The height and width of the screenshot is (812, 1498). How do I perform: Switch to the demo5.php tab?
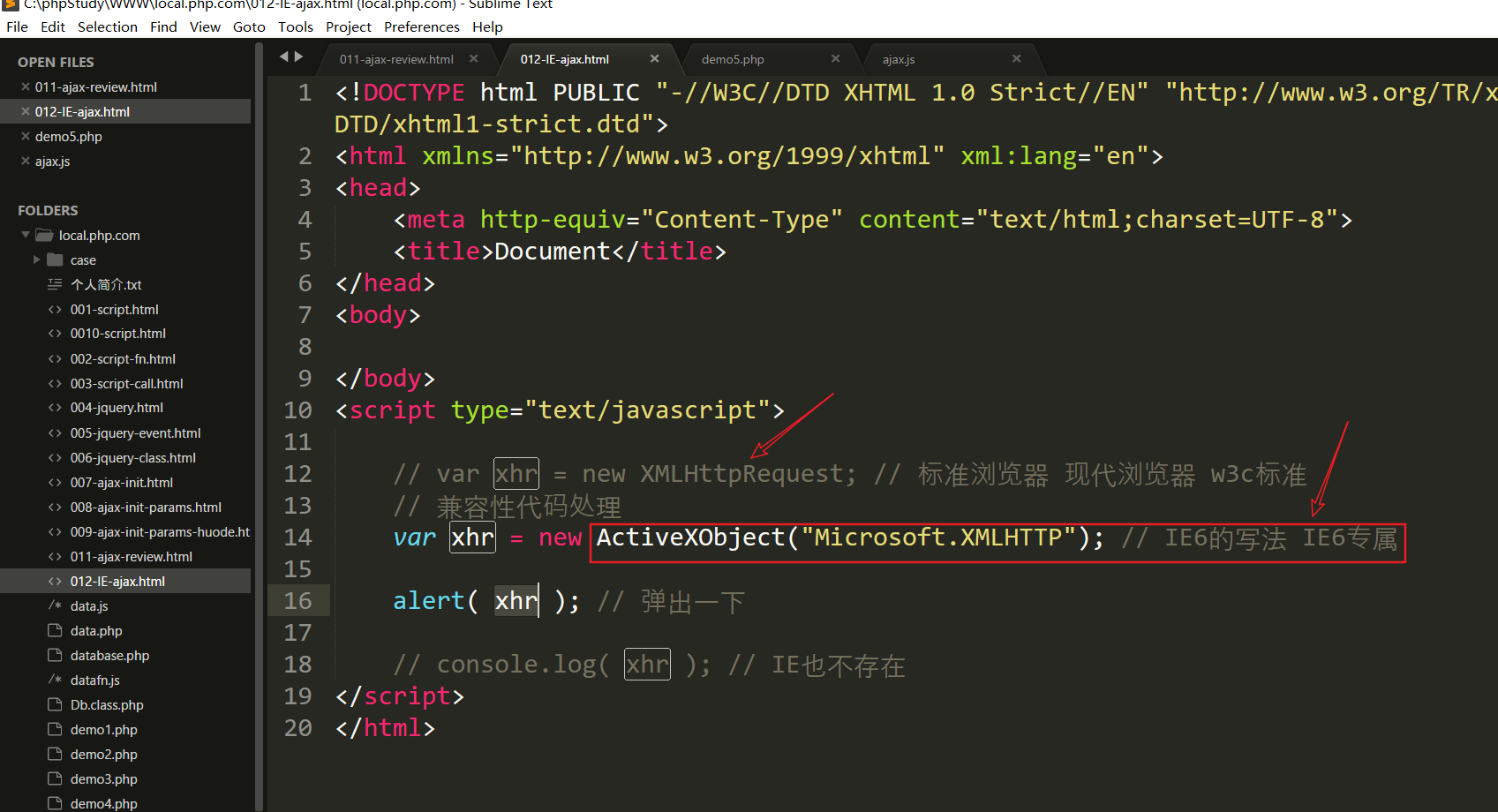733,60
